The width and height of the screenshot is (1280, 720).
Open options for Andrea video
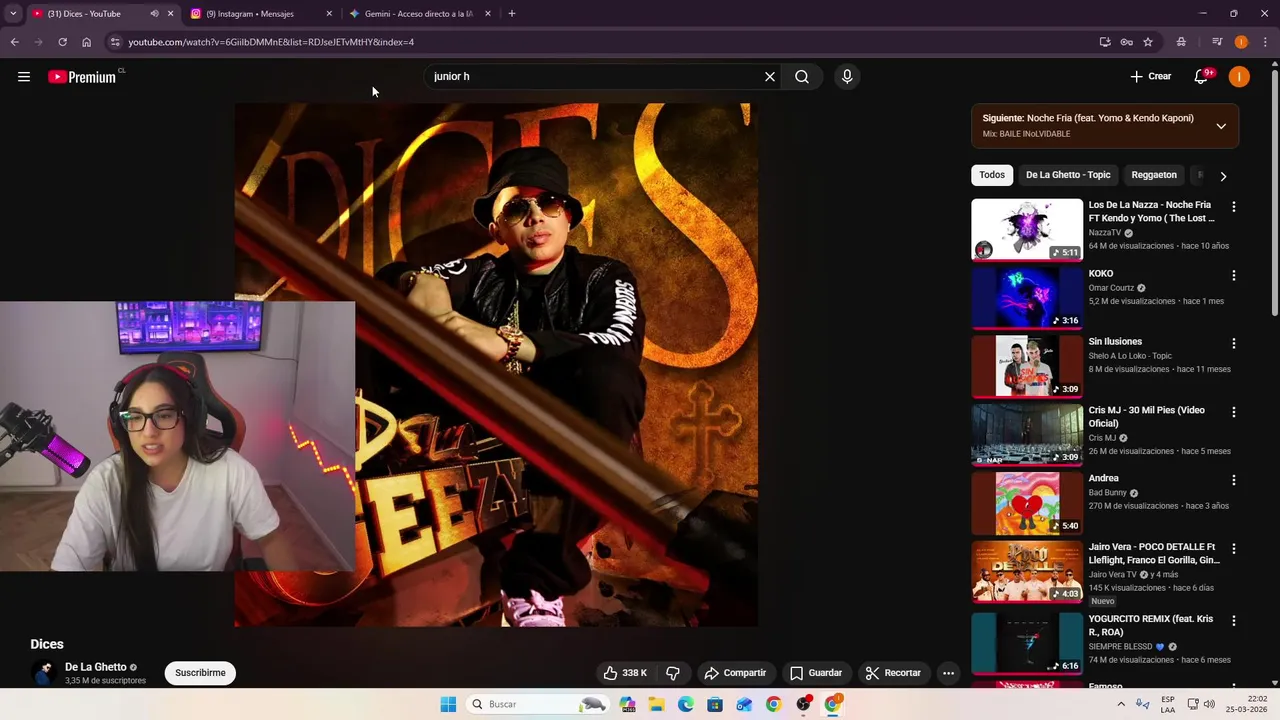[x=1234, y=480]
